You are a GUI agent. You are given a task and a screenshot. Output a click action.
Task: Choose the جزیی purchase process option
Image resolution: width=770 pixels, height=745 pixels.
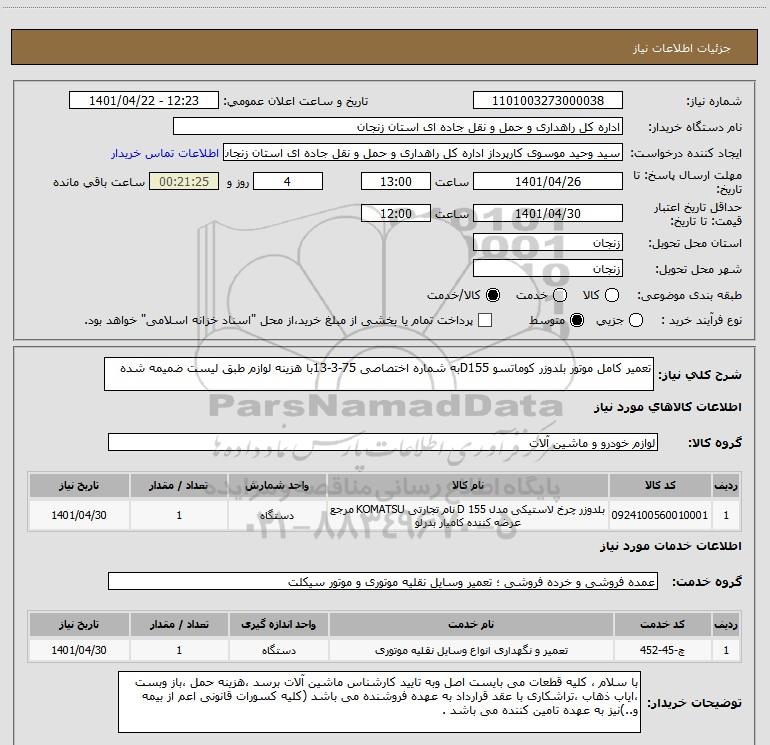[636, 321]
